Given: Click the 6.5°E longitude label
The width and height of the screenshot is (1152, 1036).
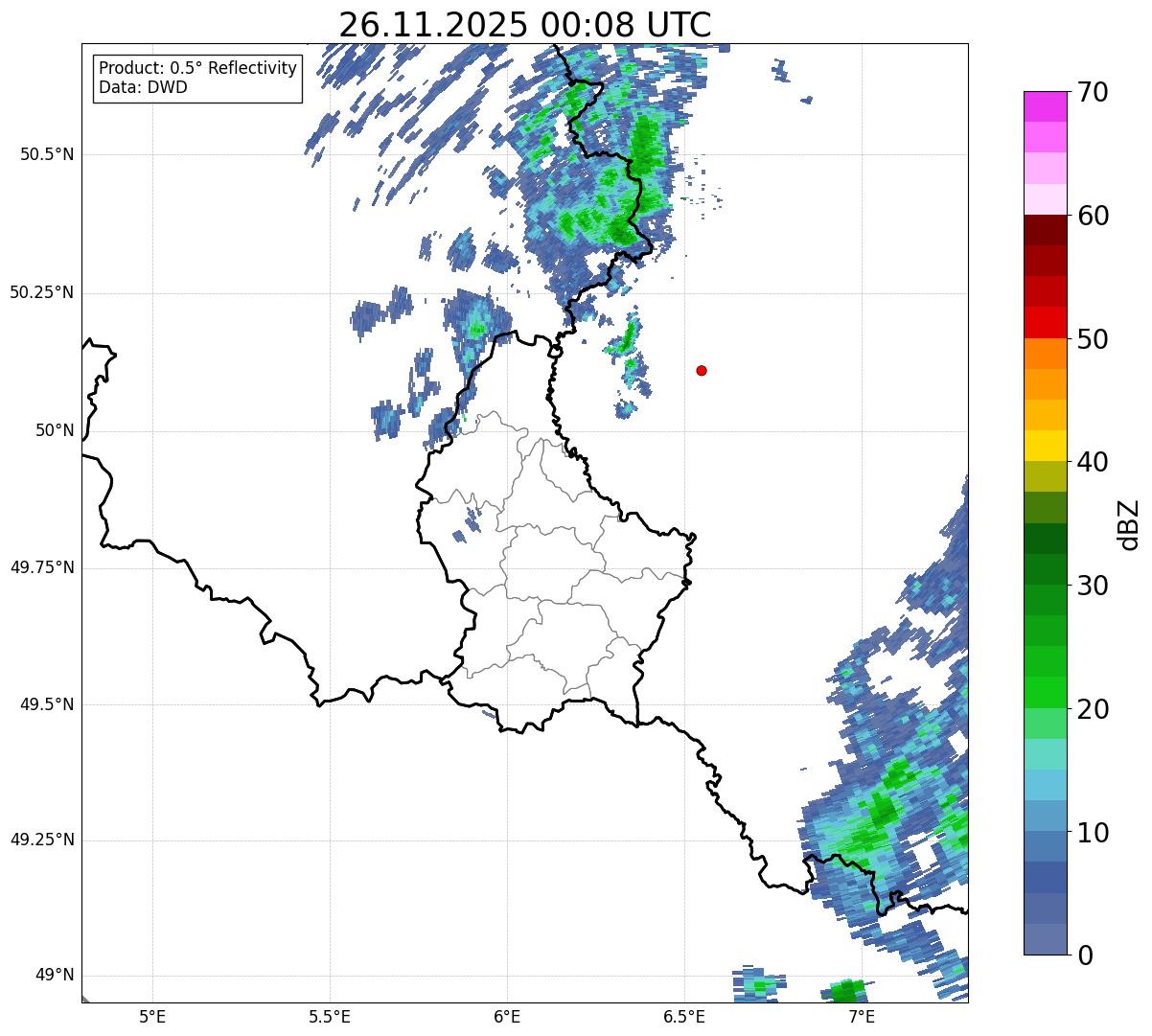Looking at the screenshot, I should coord(684,1016).
